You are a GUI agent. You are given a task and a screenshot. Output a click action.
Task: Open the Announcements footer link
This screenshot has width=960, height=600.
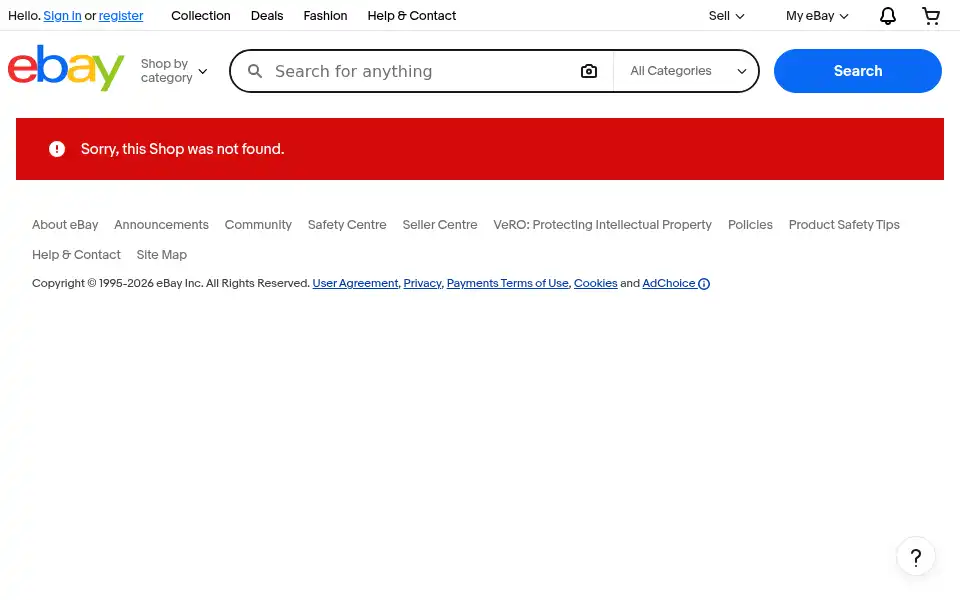pyautogui.click(x=161, y=225)
